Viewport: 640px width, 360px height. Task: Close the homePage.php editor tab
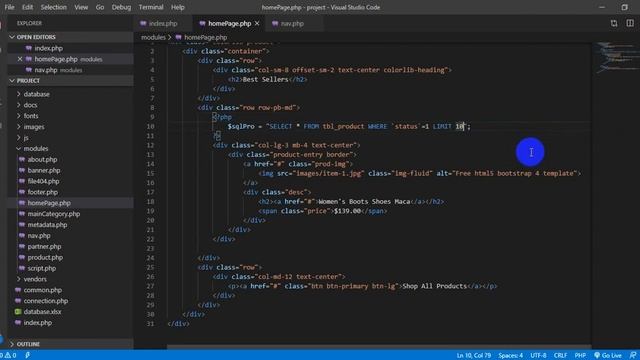(x=257, y=24)
